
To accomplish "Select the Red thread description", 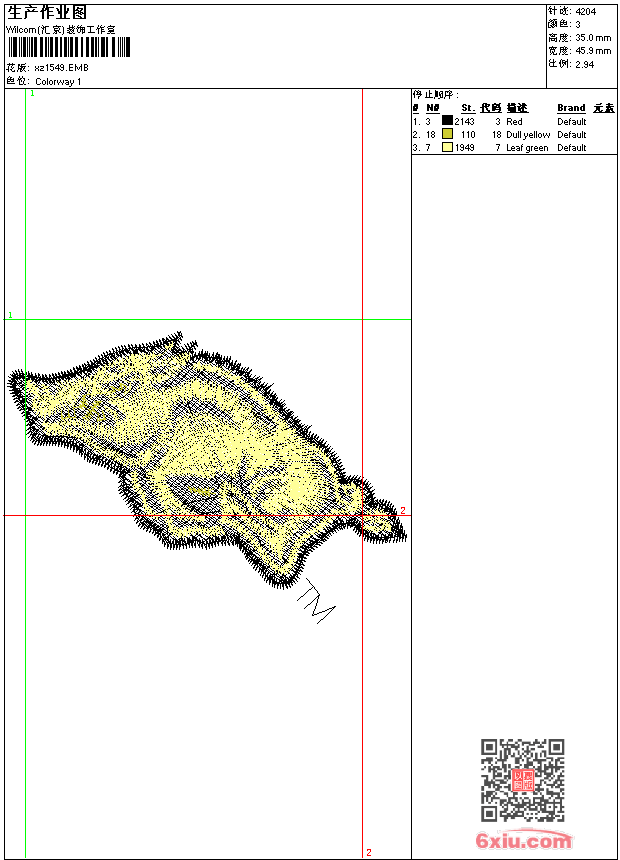I will pyautogui.click(x=514, y=121).
